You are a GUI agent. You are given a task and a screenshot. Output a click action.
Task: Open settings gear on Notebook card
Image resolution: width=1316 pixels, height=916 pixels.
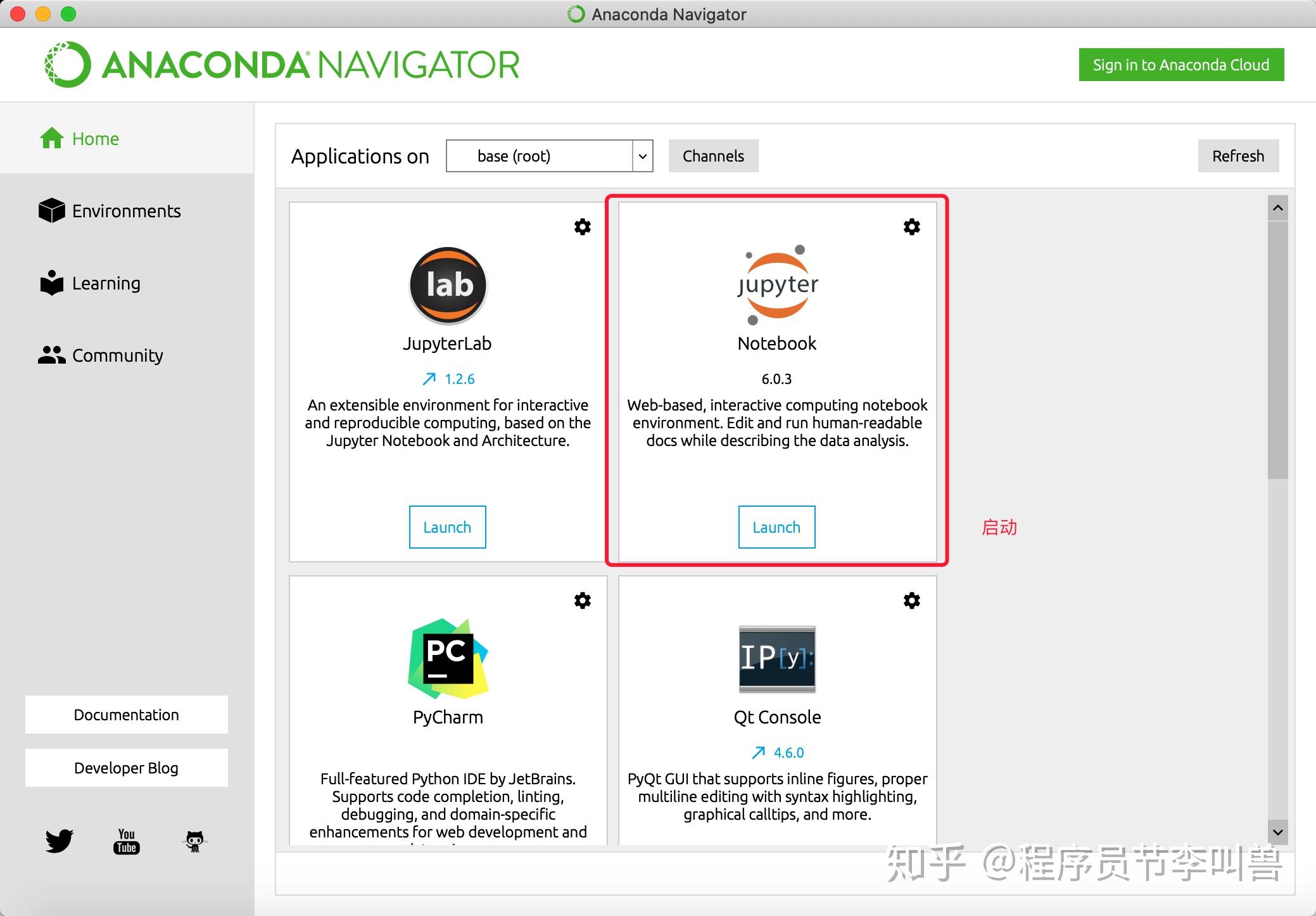[x=911, y=226]
